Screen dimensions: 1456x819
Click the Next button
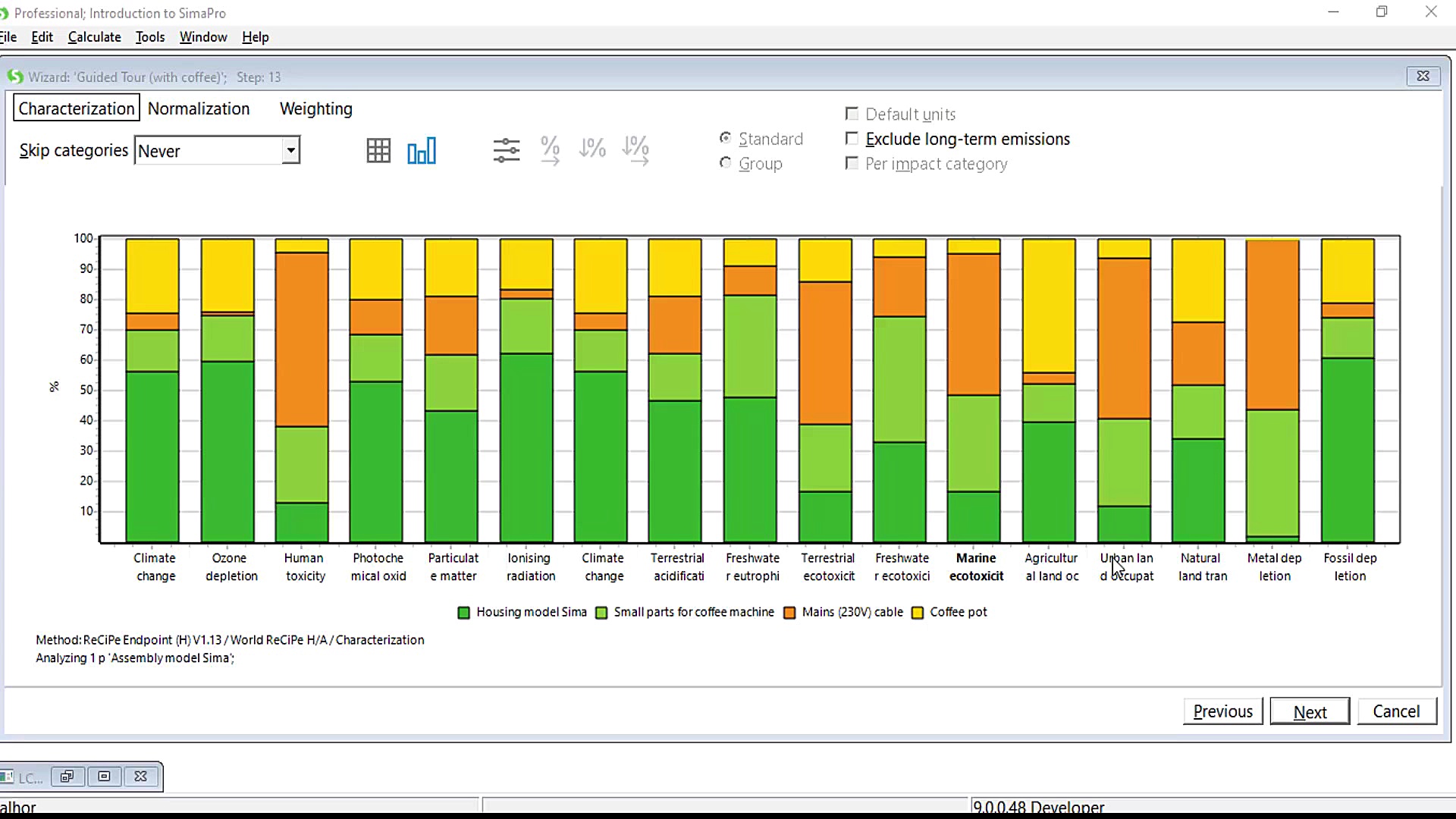1310,711
